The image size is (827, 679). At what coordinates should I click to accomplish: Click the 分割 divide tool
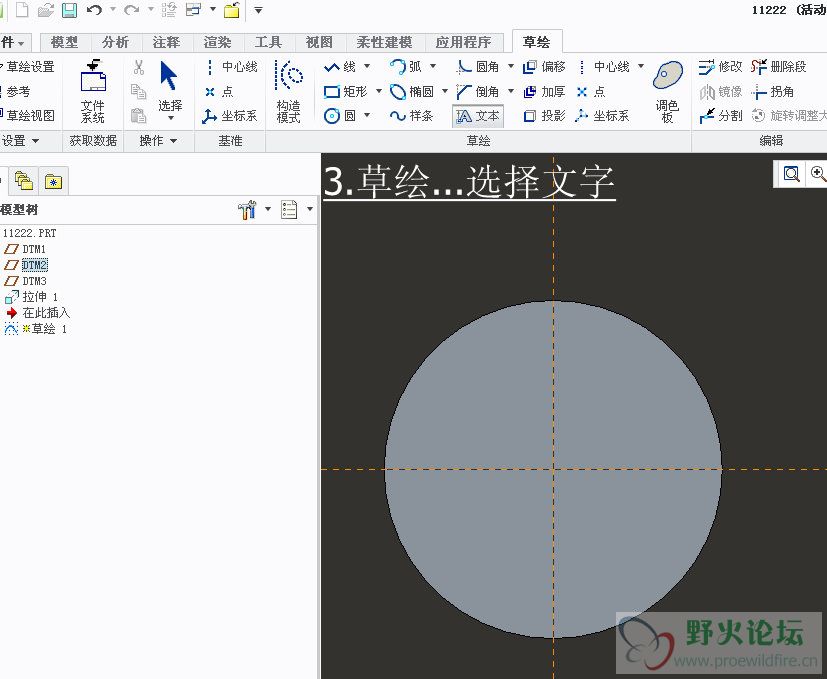pos(720,116)
